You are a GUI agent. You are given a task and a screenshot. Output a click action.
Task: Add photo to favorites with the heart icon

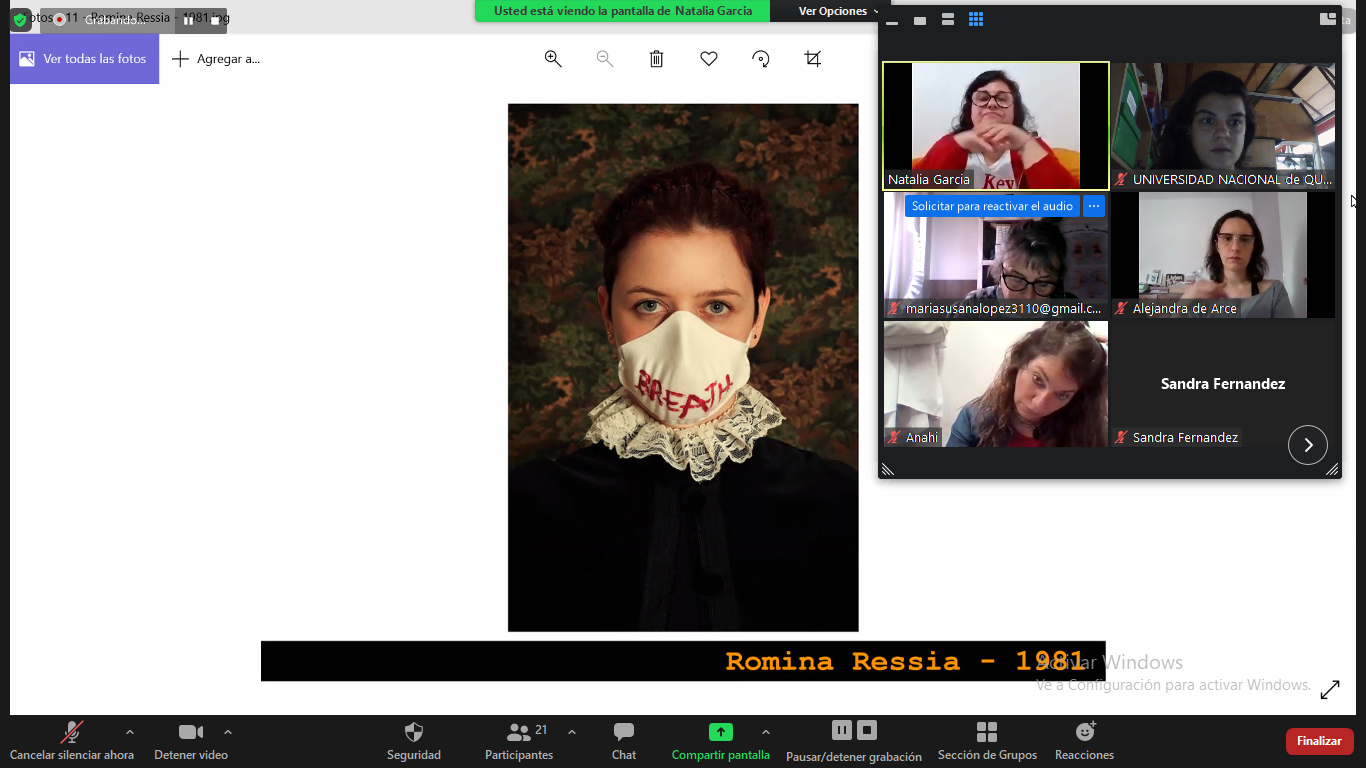pos(709,59)
